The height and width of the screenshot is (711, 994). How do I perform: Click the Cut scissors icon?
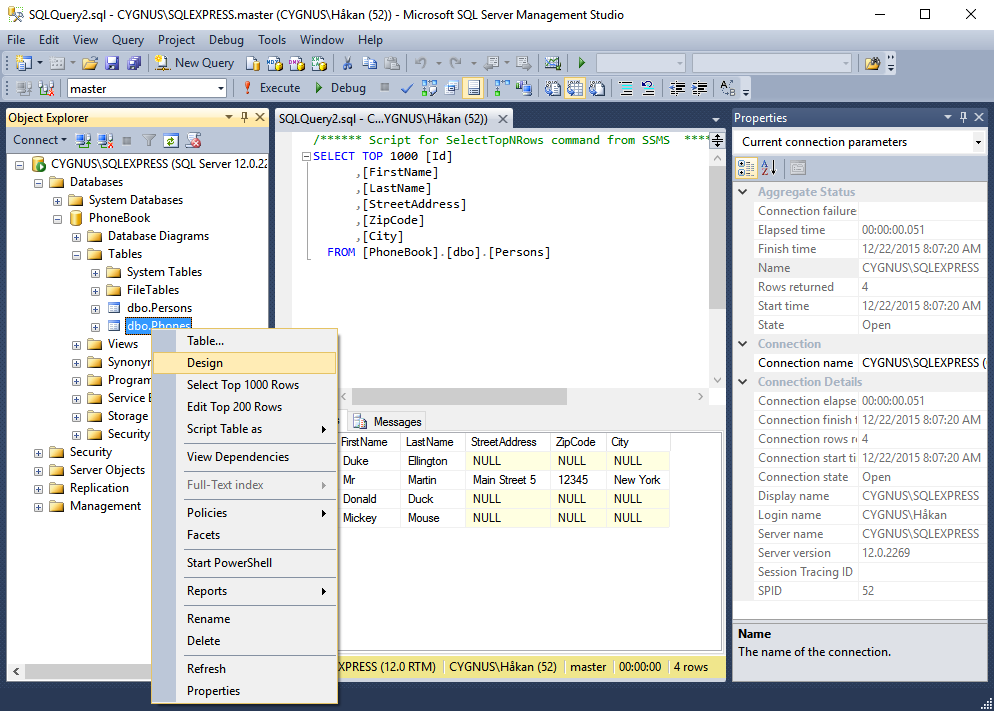point(347,63)
